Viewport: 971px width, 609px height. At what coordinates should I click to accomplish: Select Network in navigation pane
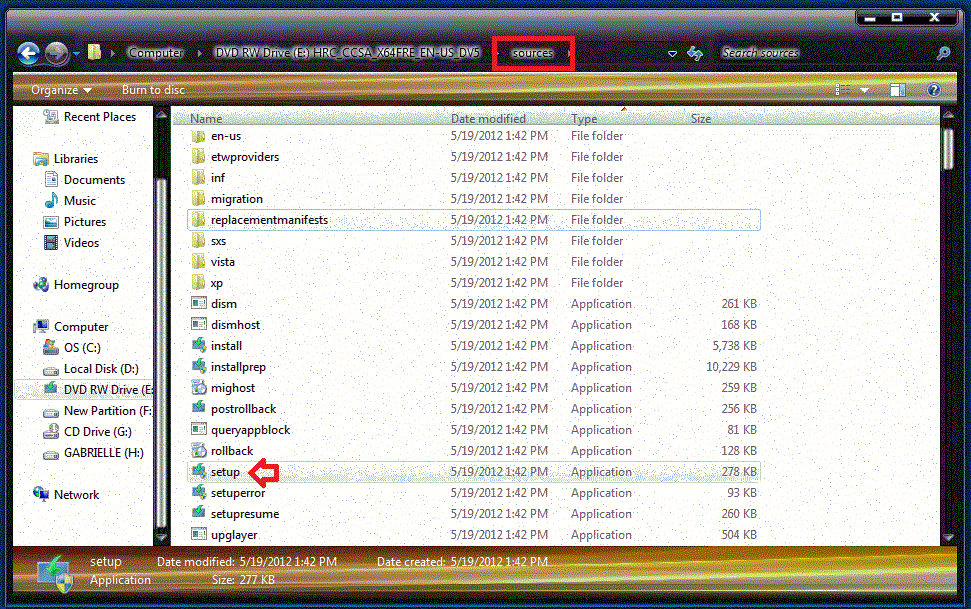[66, 494]
